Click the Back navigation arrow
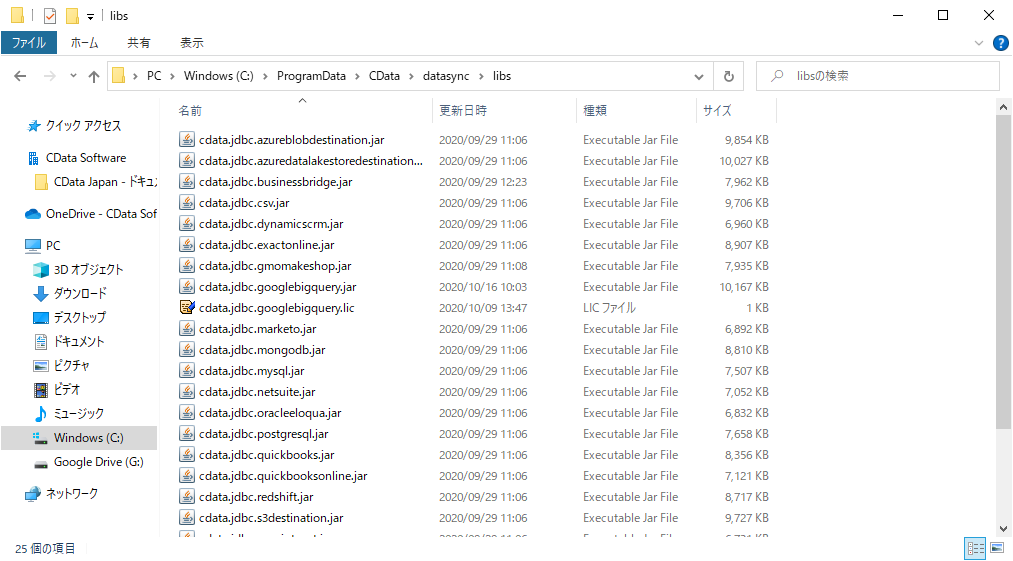1013x561 pixels. [x=20, y=76]
